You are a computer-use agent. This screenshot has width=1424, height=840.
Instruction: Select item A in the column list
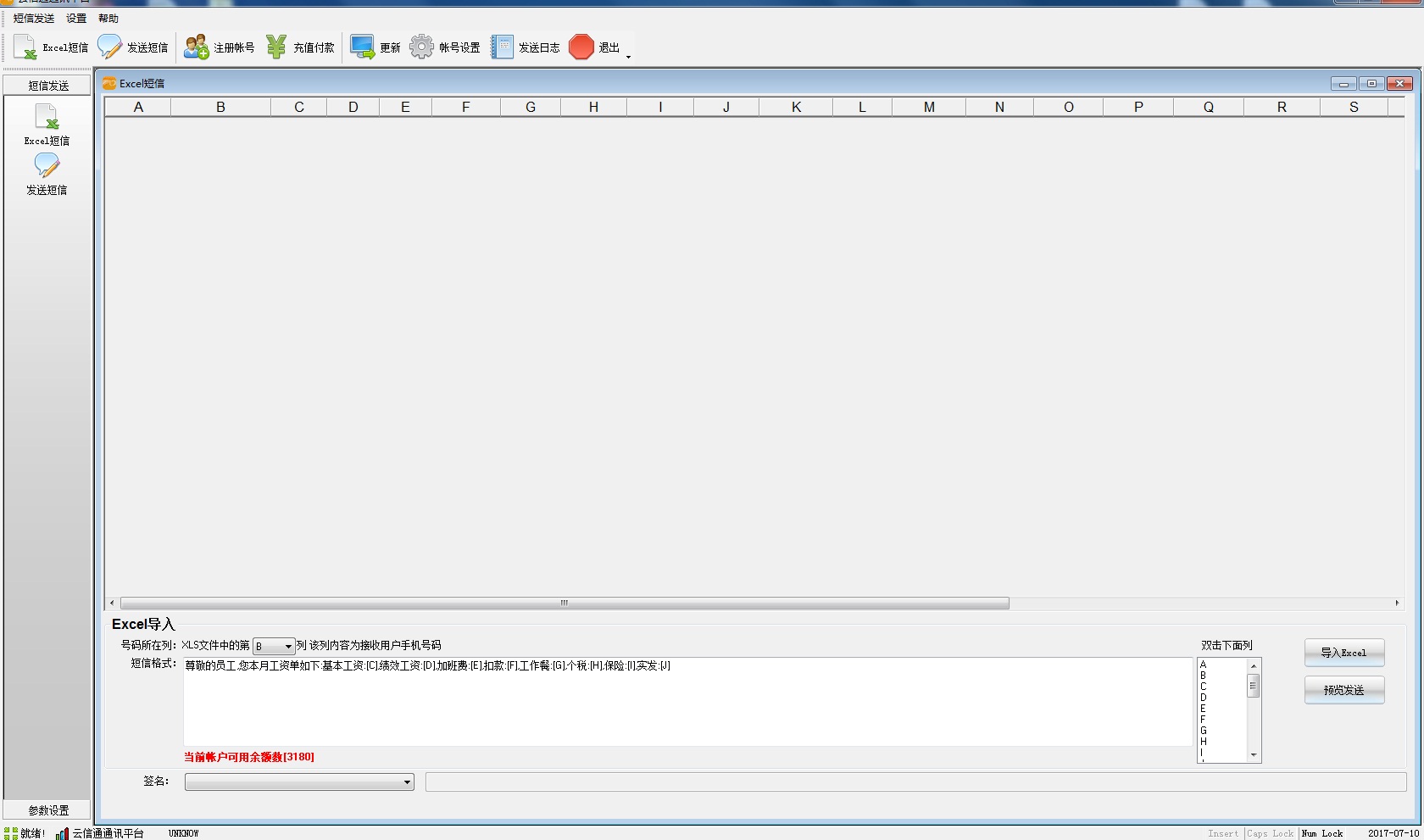pos(1203,665)
